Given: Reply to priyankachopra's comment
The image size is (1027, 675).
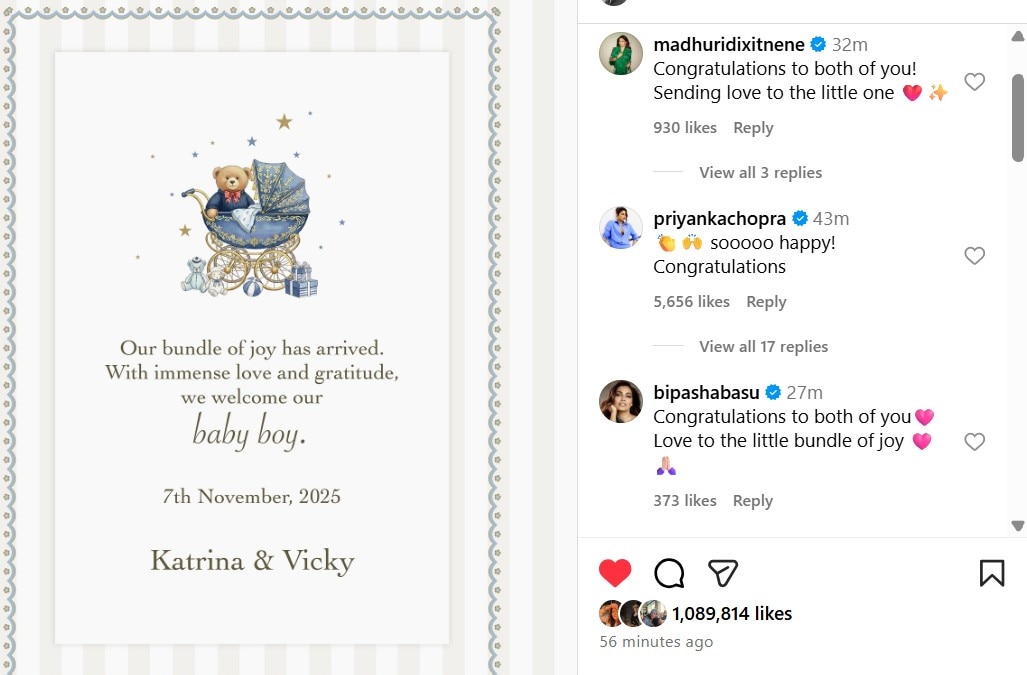Looking at the screenshot, I should [x=766, y=302].
